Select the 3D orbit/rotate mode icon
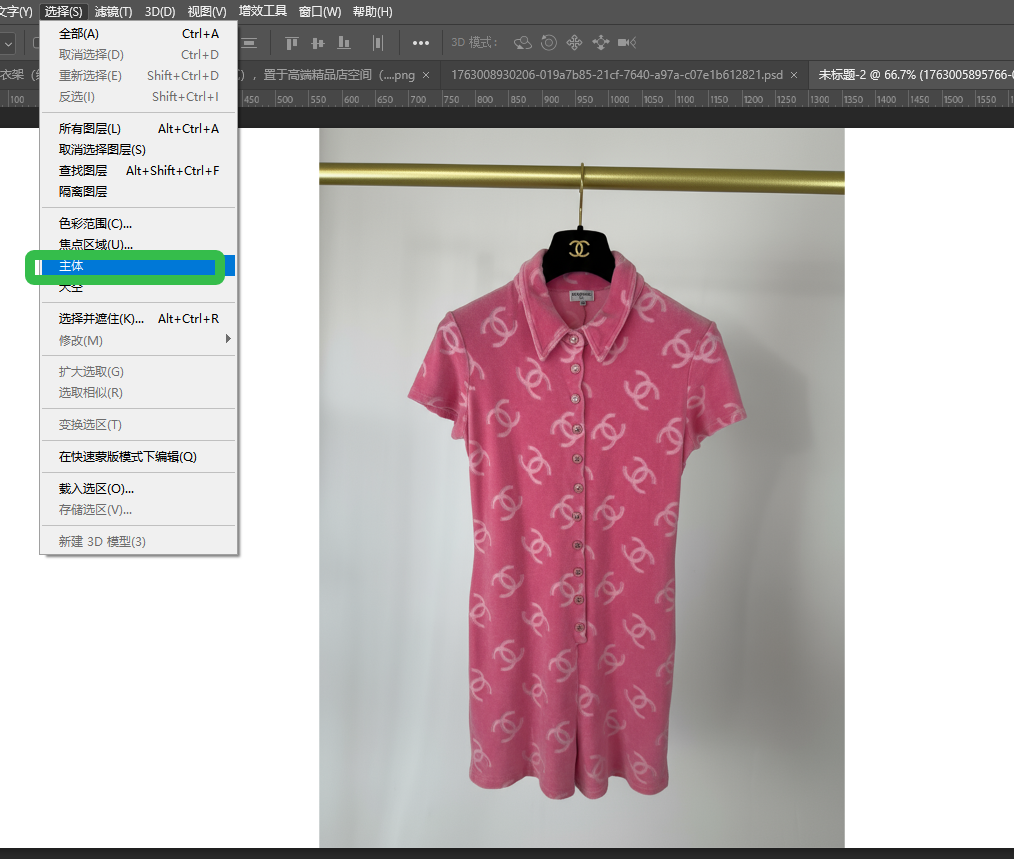 coord(522,43)
